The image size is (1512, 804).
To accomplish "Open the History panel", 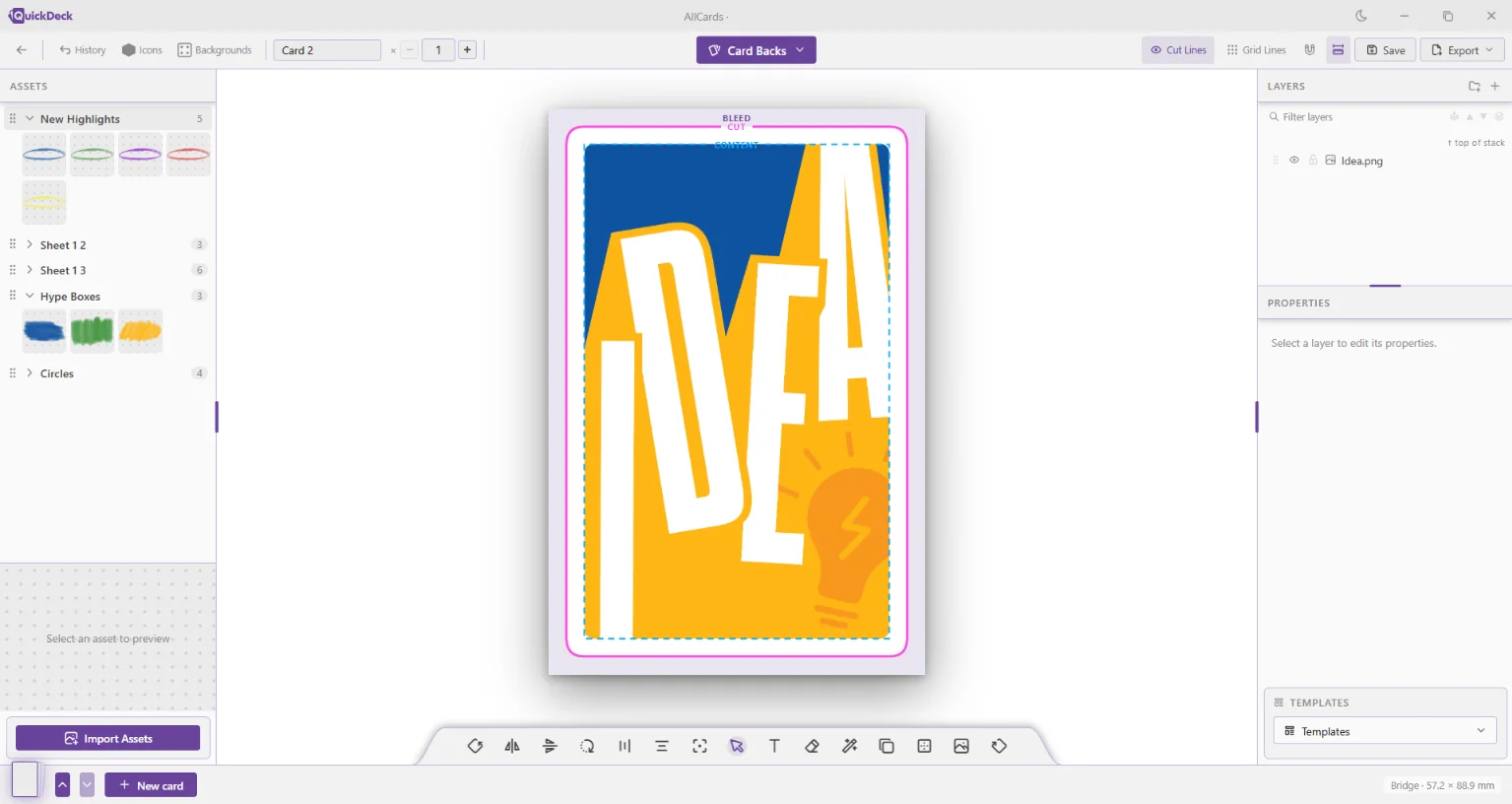I will pos(83,50).
